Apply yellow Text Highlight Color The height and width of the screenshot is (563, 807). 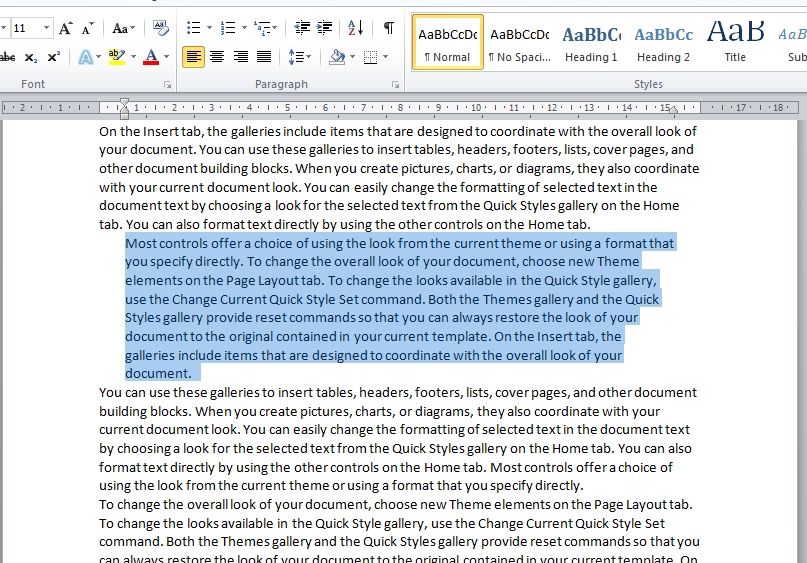[x=117, y=57]
